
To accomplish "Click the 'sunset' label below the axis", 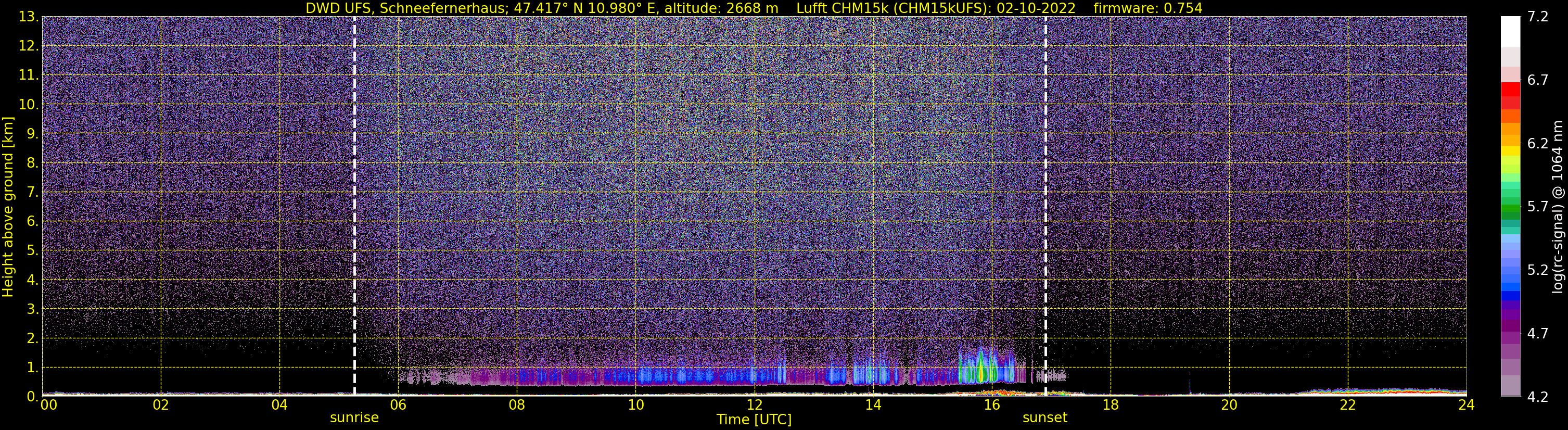I will click(x=1044, y=418).
